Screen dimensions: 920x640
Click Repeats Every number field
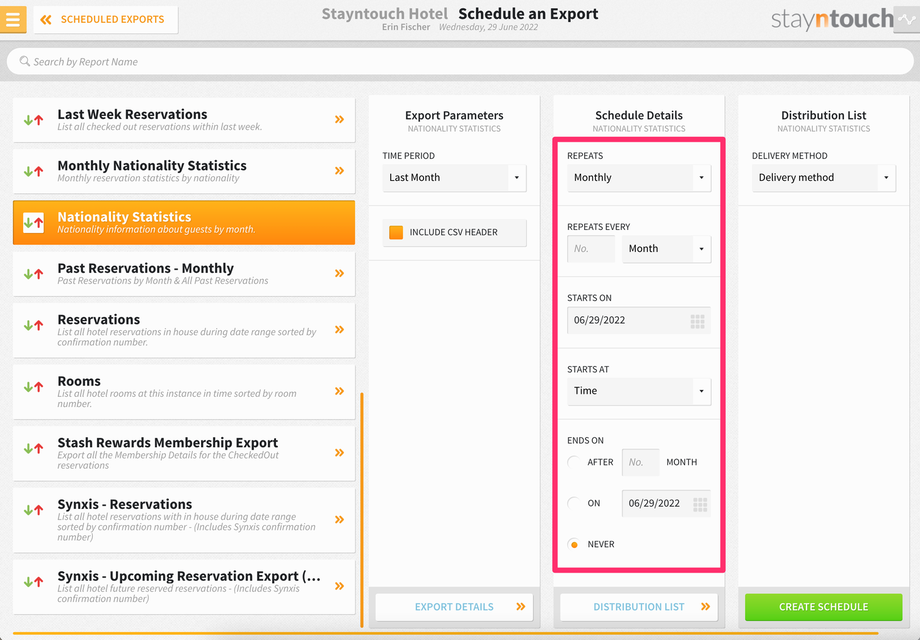point(591,249)
